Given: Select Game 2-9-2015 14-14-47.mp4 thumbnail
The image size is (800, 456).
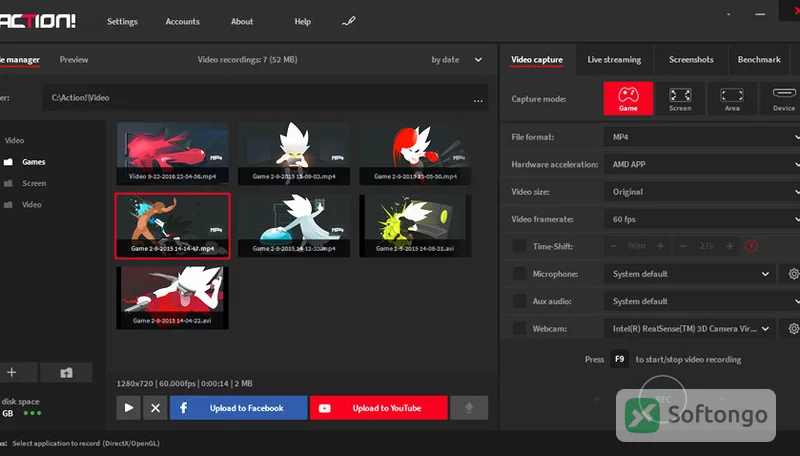Looking at the screenshot, I should 172,225.
